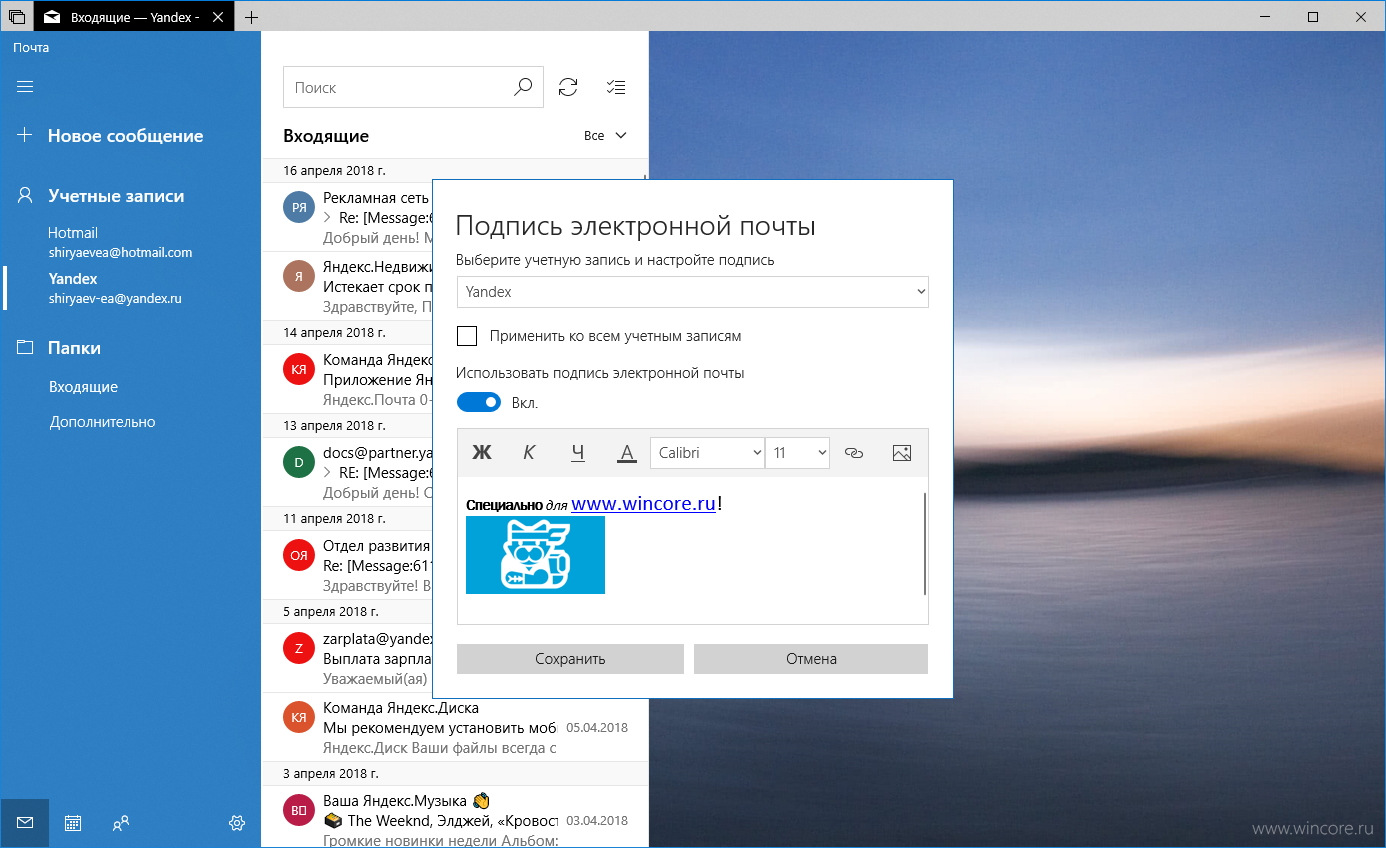Select the blue cat image in signature
Screen dimensions: 1386x848
[x=535, y=555]
